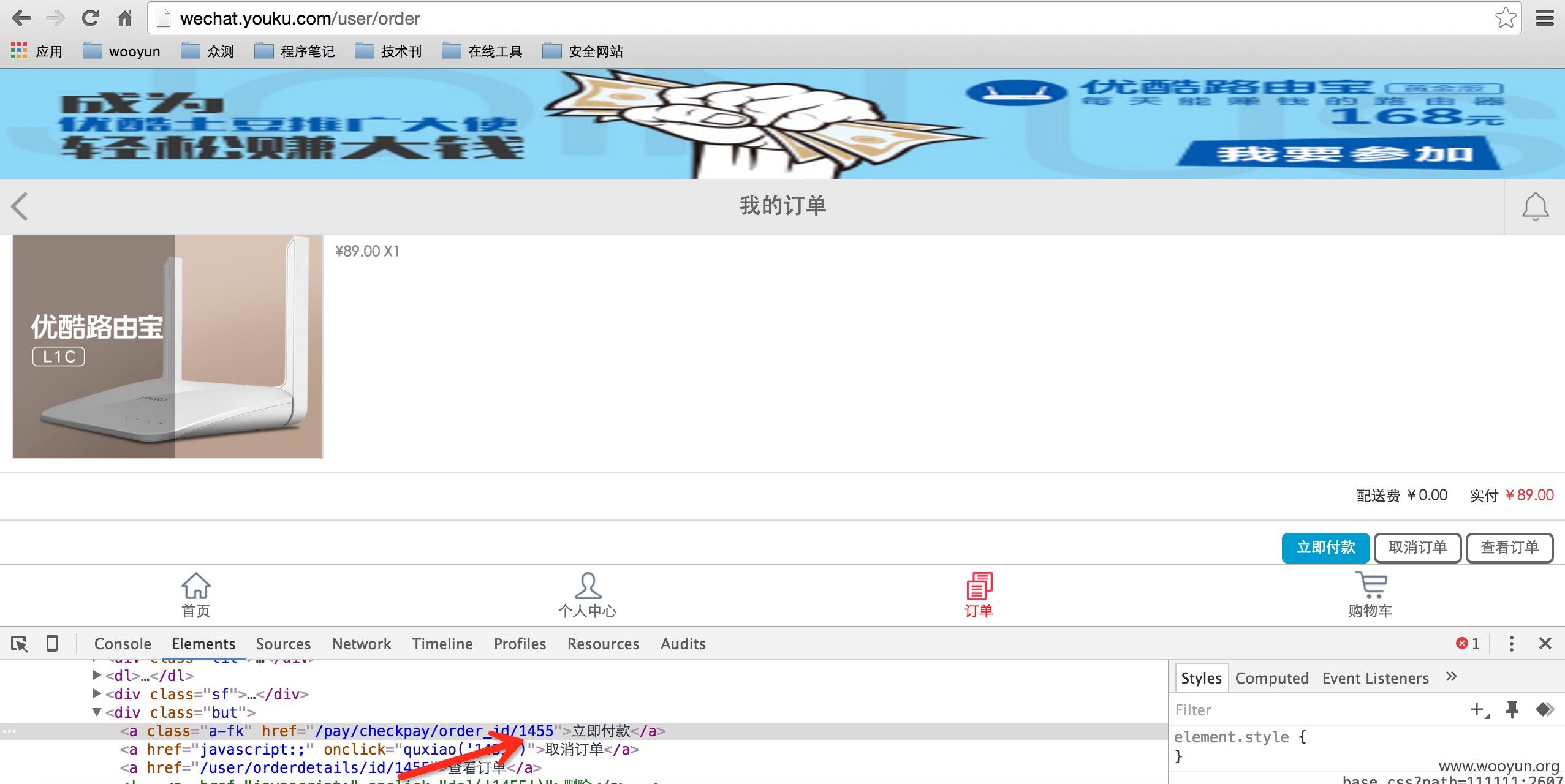This screenshot has width=1565, height=784.
Task: Select the a-fk 立即付款 anchor line
Action: coord(583,731)
